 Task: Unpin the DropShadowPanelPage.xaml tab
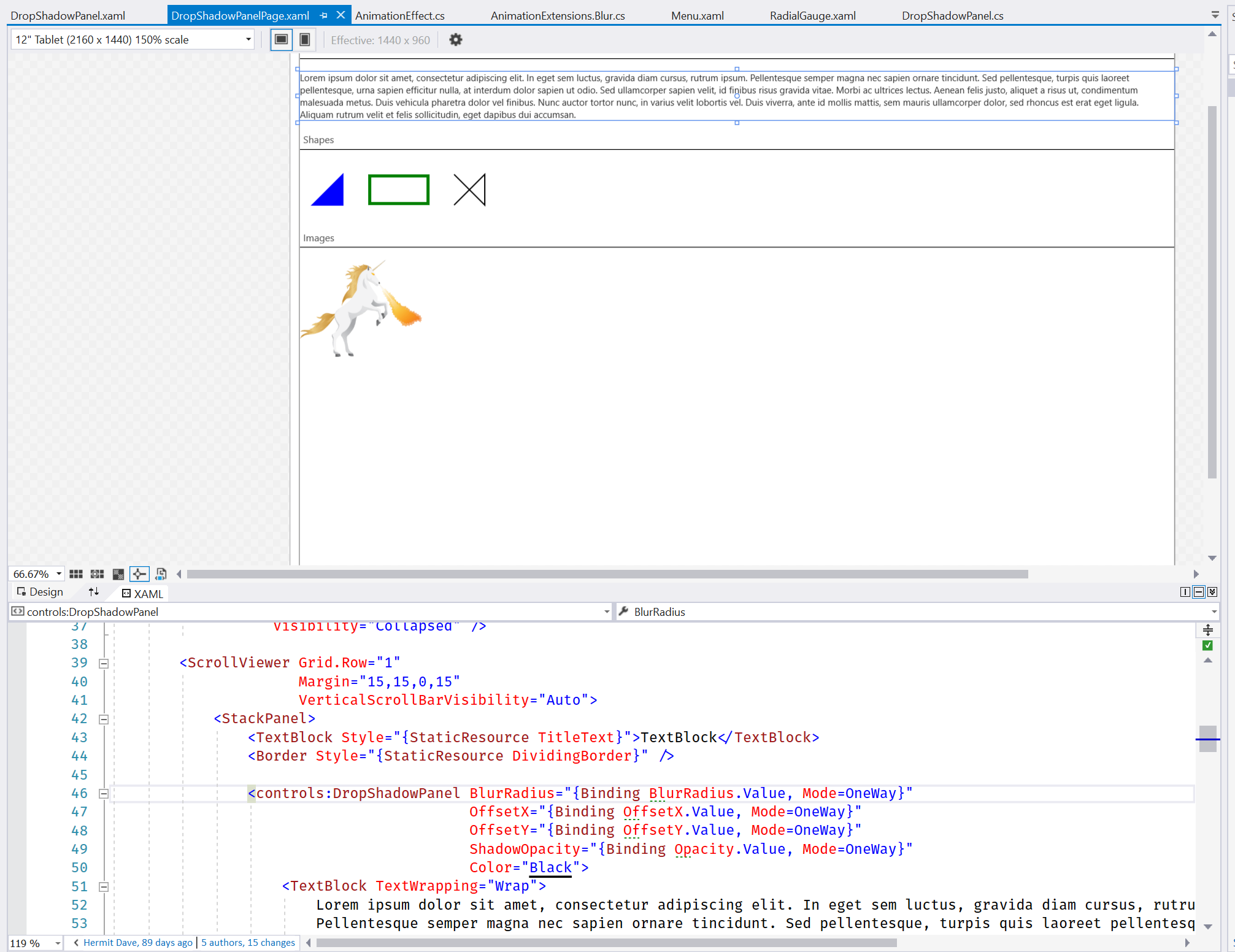tap(323, 15)
